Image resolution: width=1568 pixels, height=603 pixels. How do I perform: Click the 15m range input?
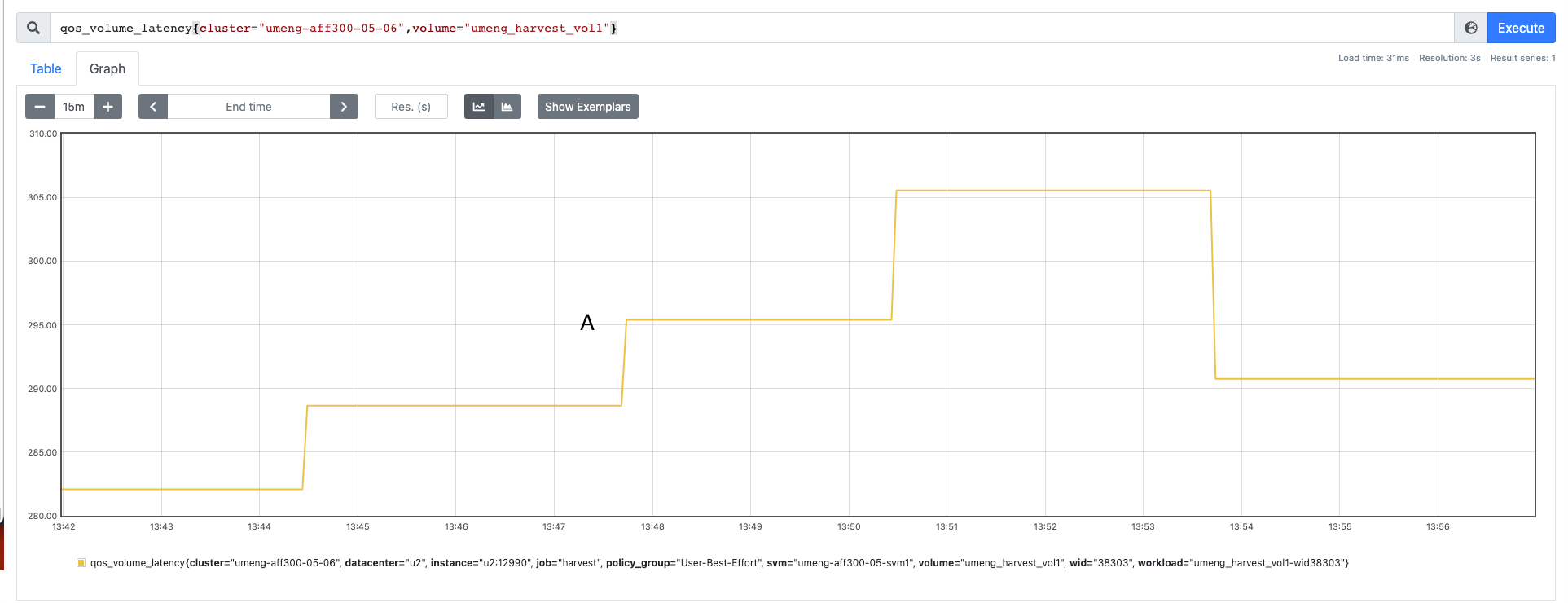[74, 107]
